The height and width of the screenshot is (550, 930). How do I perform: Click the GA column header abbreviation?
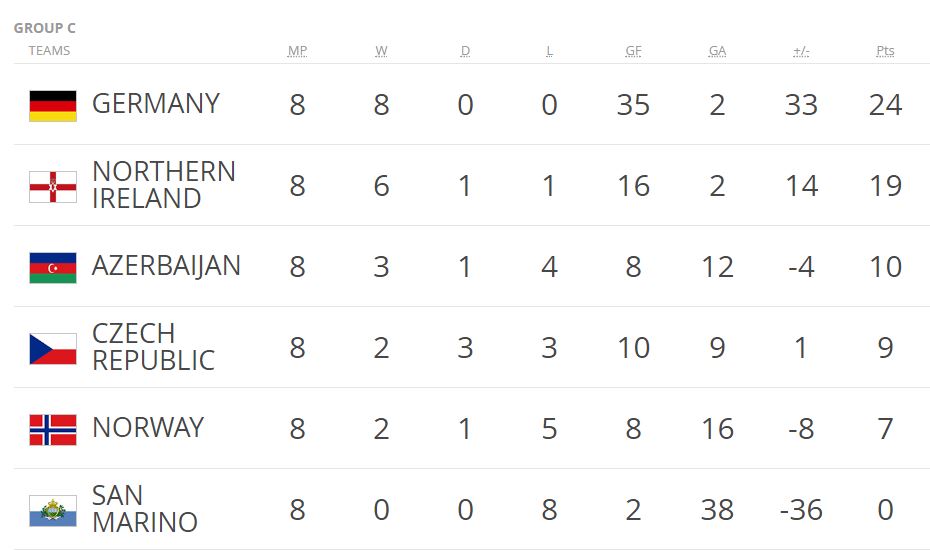click(718, 51)
